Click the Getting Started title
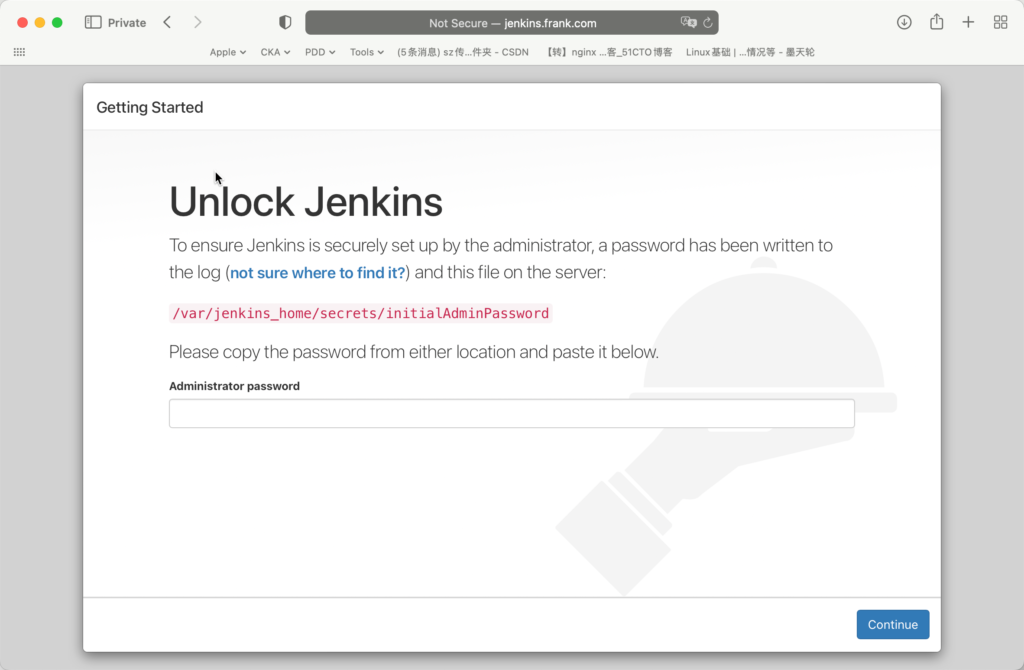 tap(150, 107)
